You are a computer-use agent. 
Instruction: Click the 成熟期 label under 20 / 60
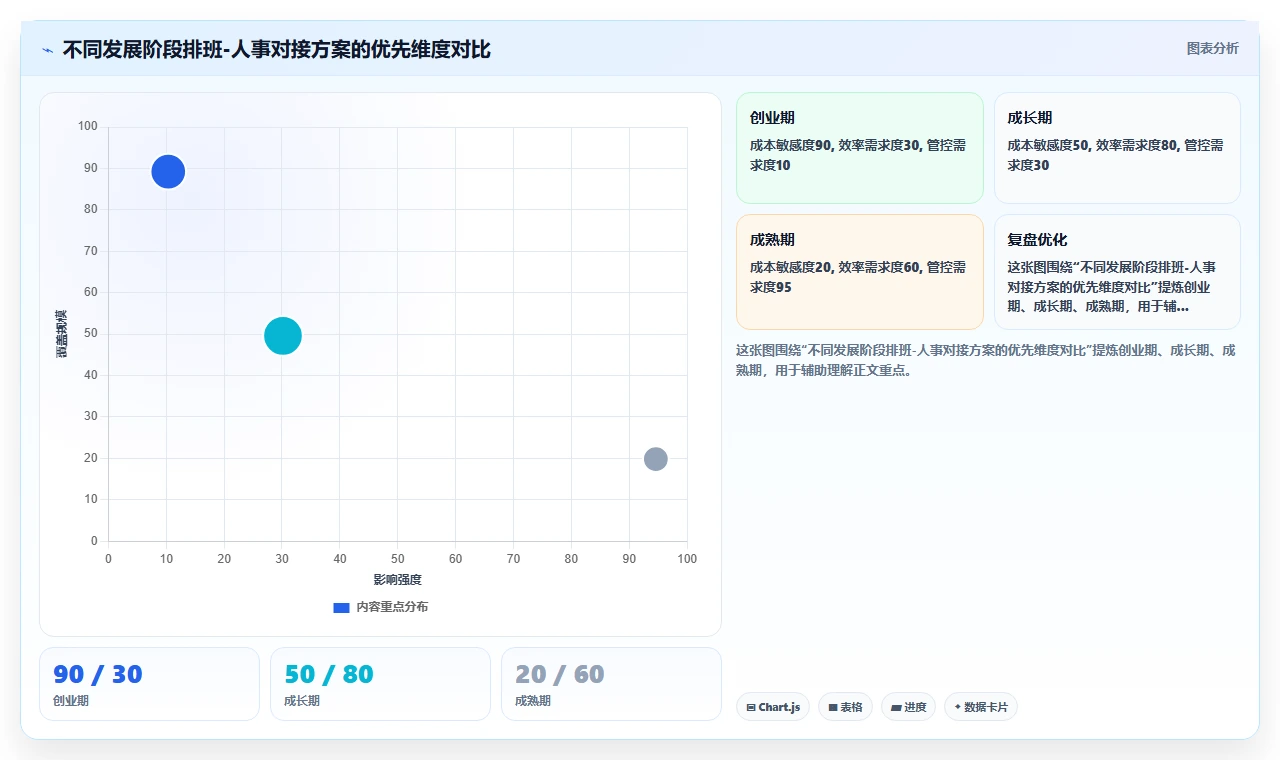coord(533,701)
